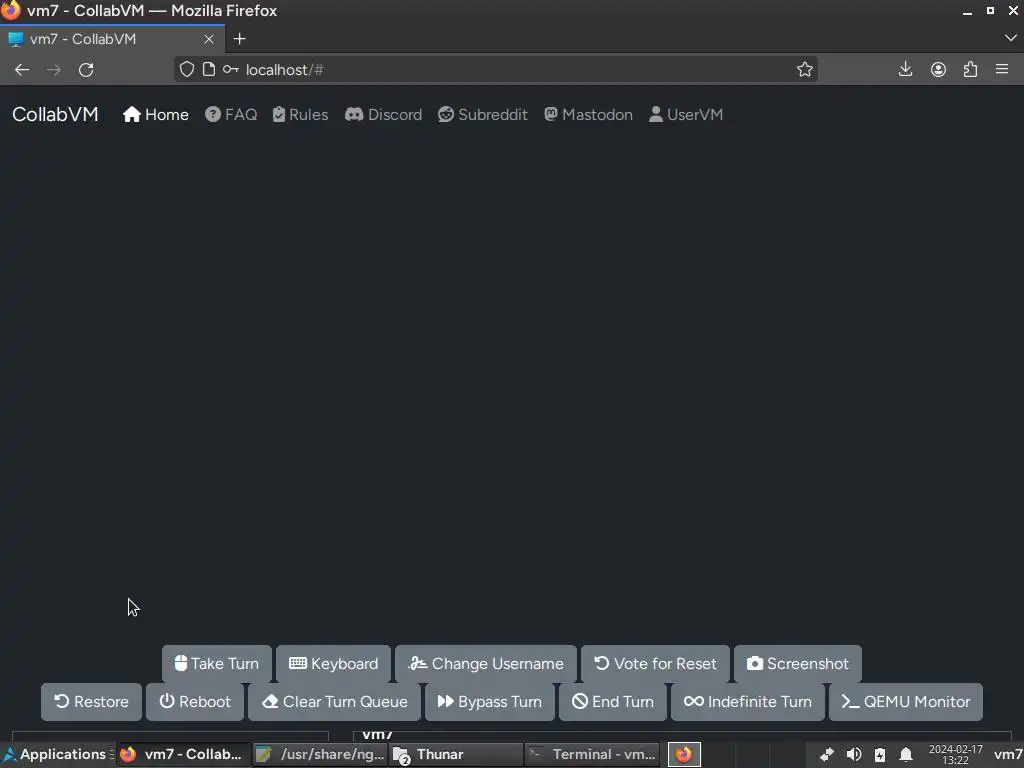Open the shield tracking protection icon
This screenshot has width=1024, height=768.
click(187, 69)
